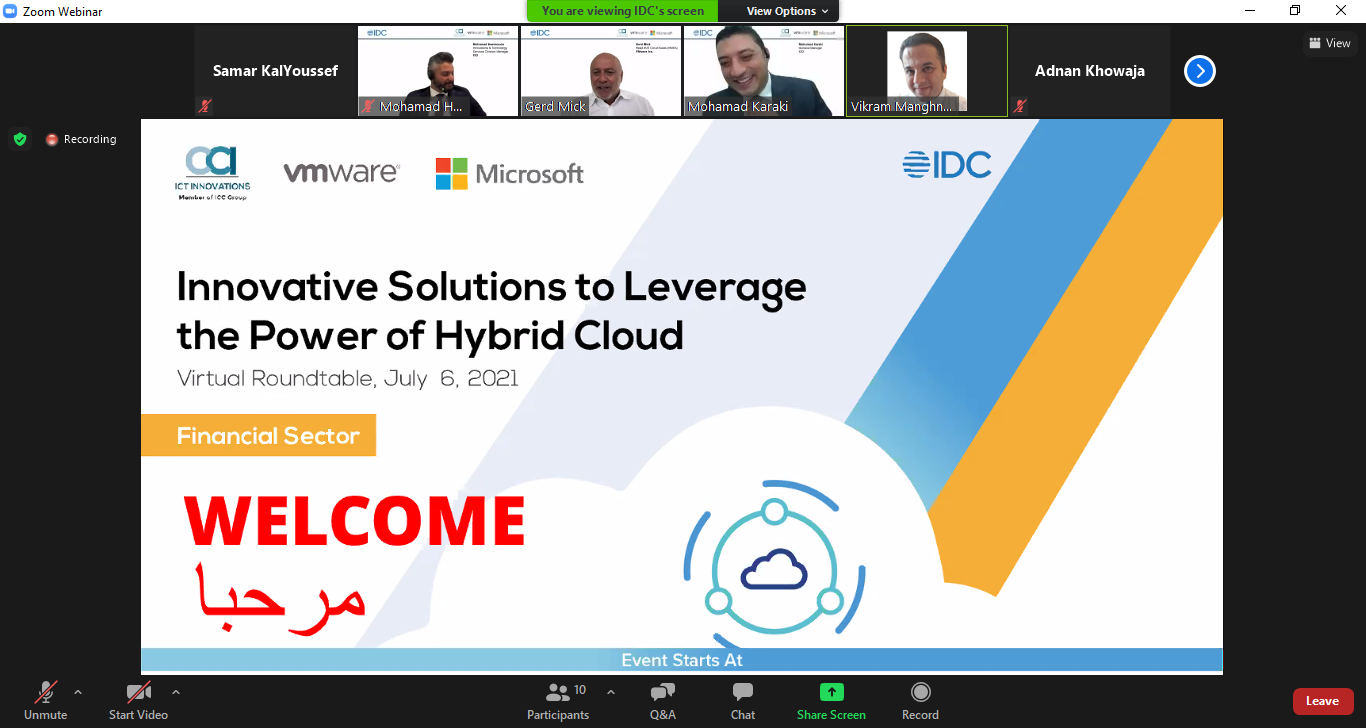The width and height of the screenshot is (1366, 728).
Task: Click the green encryption shield icon
Action: (20, 139)
